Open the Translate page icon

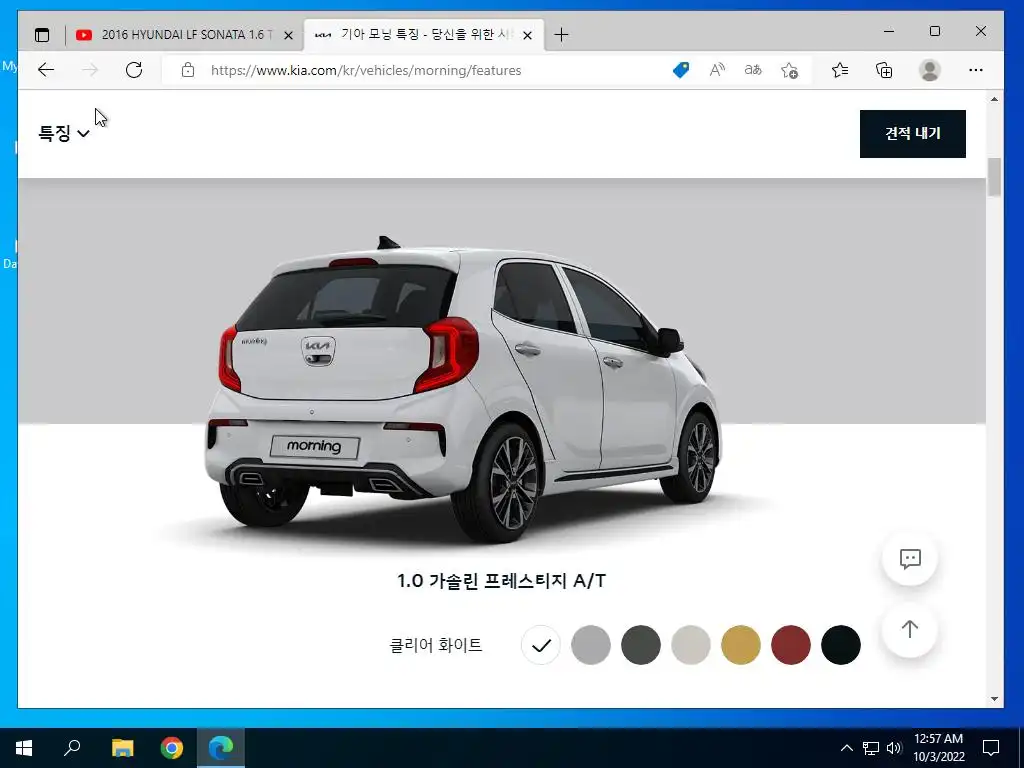click(753, 70)
